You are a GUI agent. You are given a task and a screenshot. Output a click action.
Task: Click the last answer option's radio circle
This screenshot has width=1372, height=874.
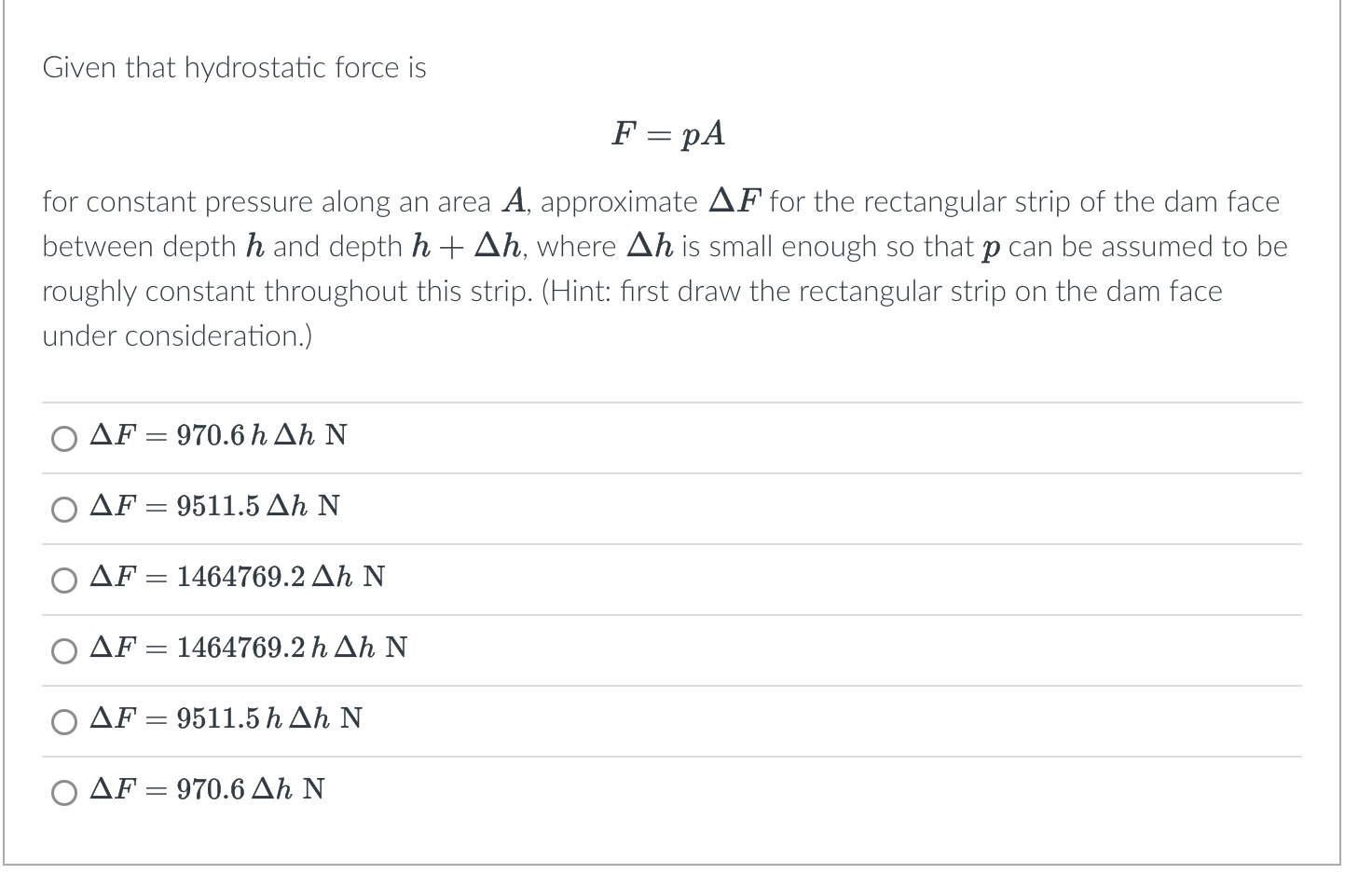[x=64, y=792]
